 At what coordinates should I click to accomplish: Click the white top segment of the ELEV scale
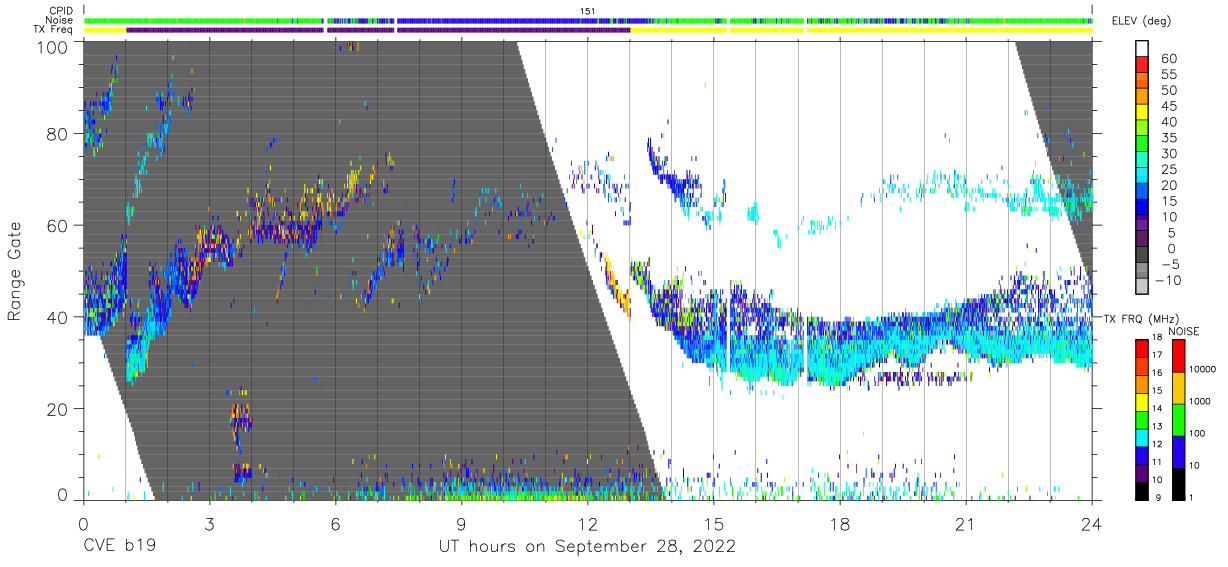pos(1143,49)
